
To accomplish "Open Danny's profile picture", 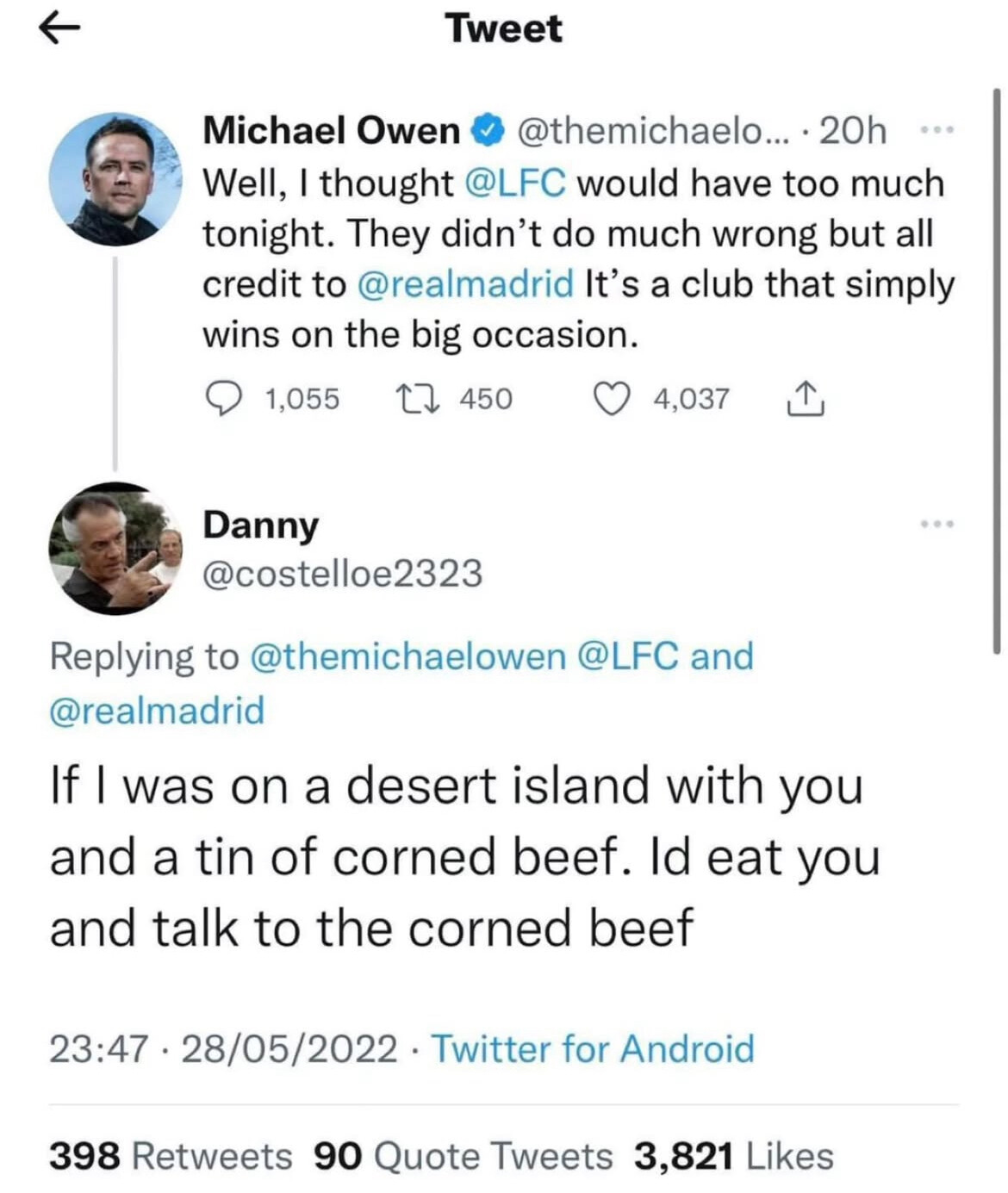I will [115, 549].
